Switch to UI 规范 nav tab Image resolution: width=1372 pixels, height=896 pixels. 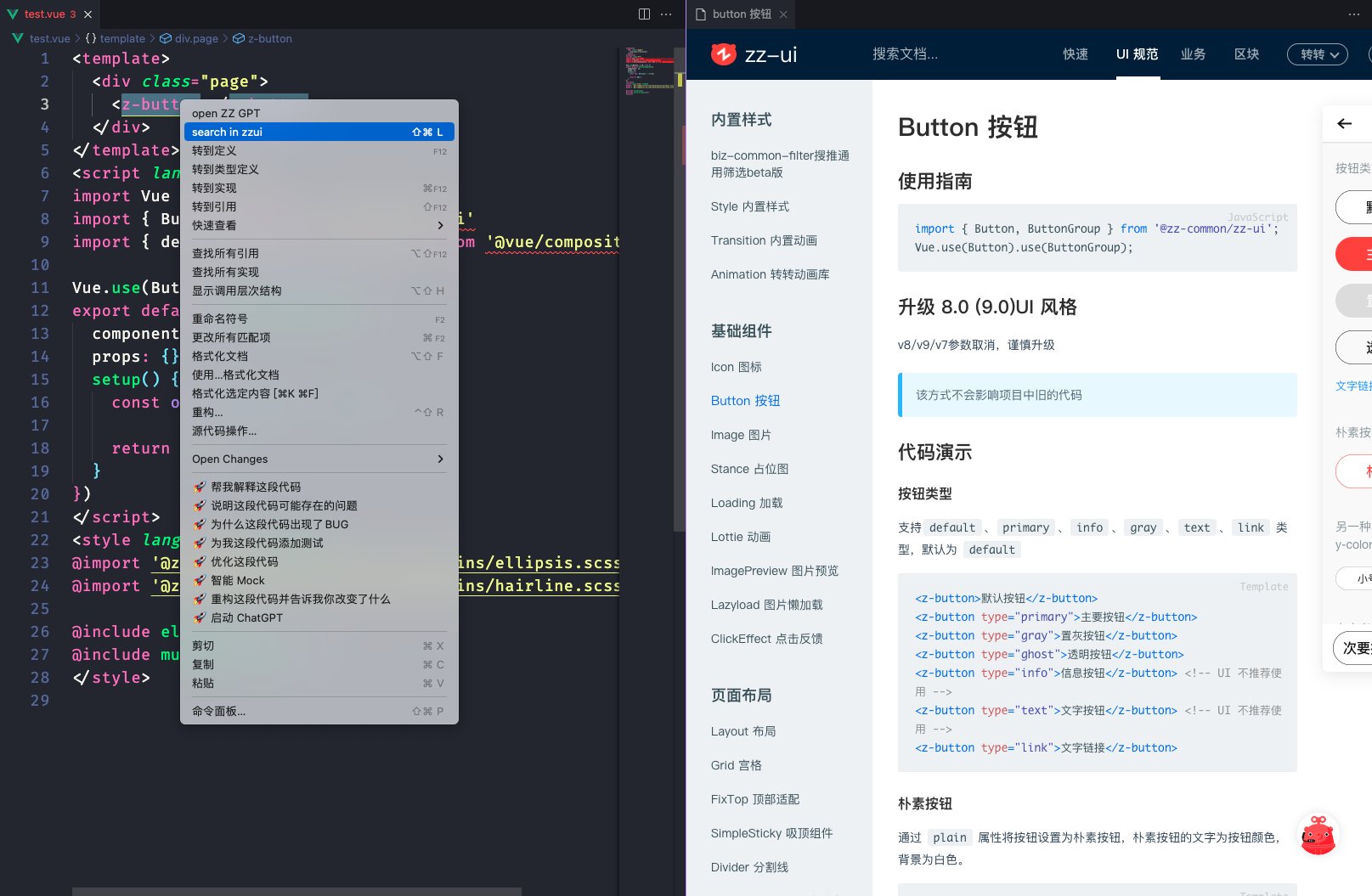(x=1138, y=54)
